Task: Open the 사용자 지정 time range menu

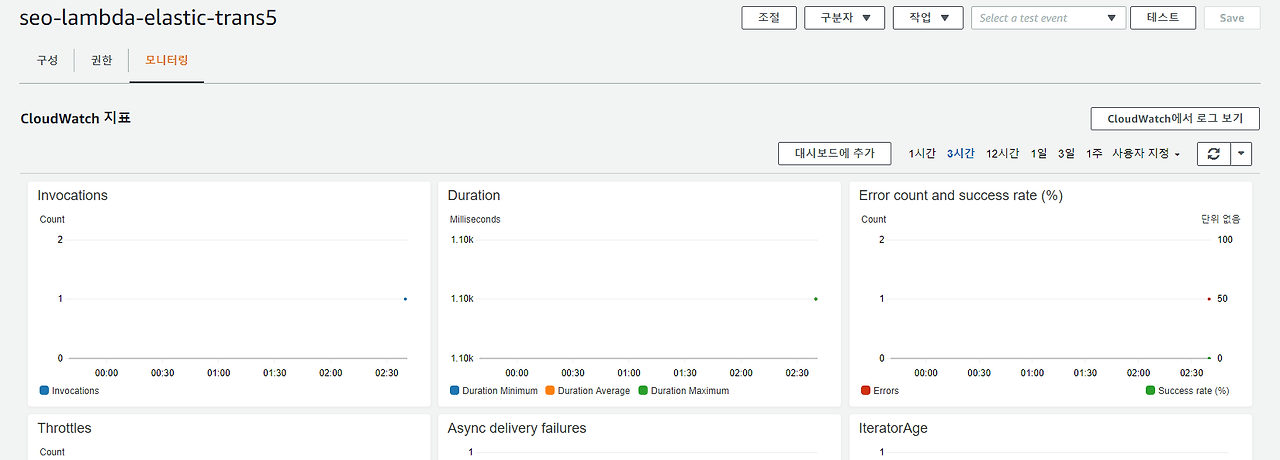Action: pyautogui.click(x=1146, y=153)
